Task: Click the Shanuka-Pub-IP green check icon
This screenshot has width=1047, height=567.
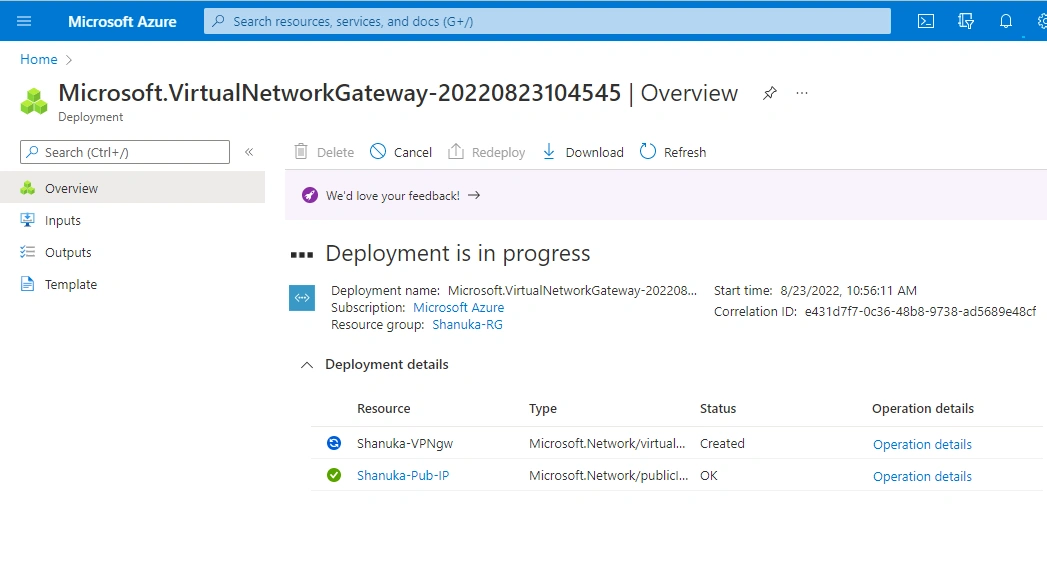Action: click(334, 475)
